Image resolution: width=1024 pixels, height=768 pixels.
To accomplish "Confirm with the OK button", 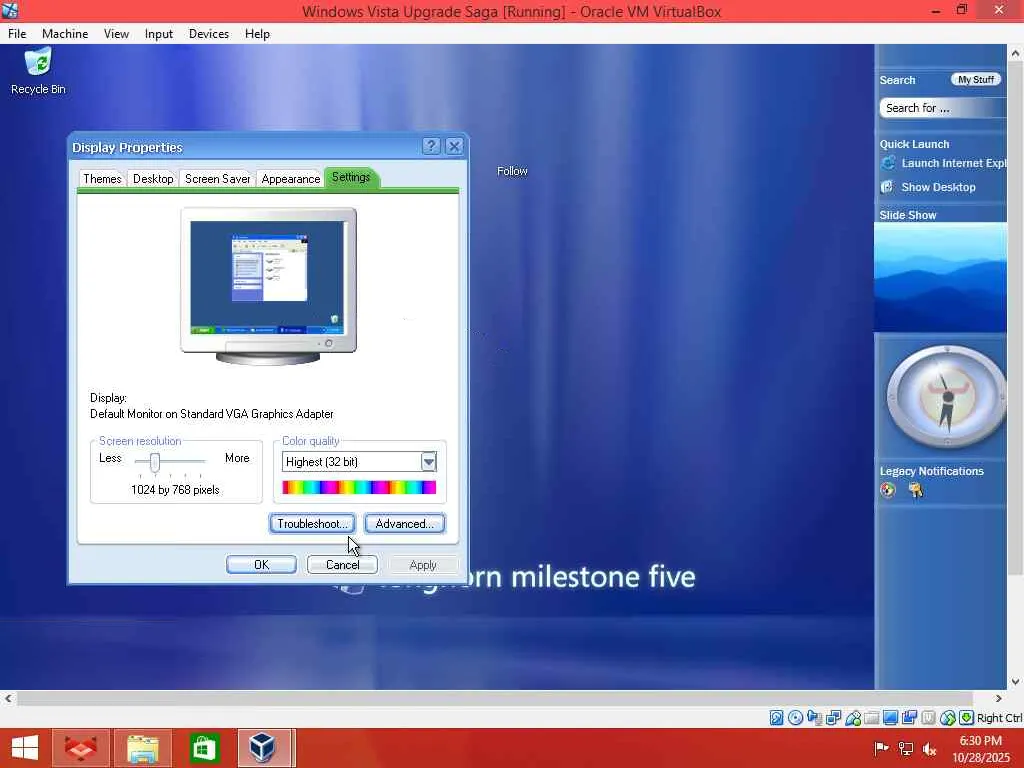I will click(261, 565).
